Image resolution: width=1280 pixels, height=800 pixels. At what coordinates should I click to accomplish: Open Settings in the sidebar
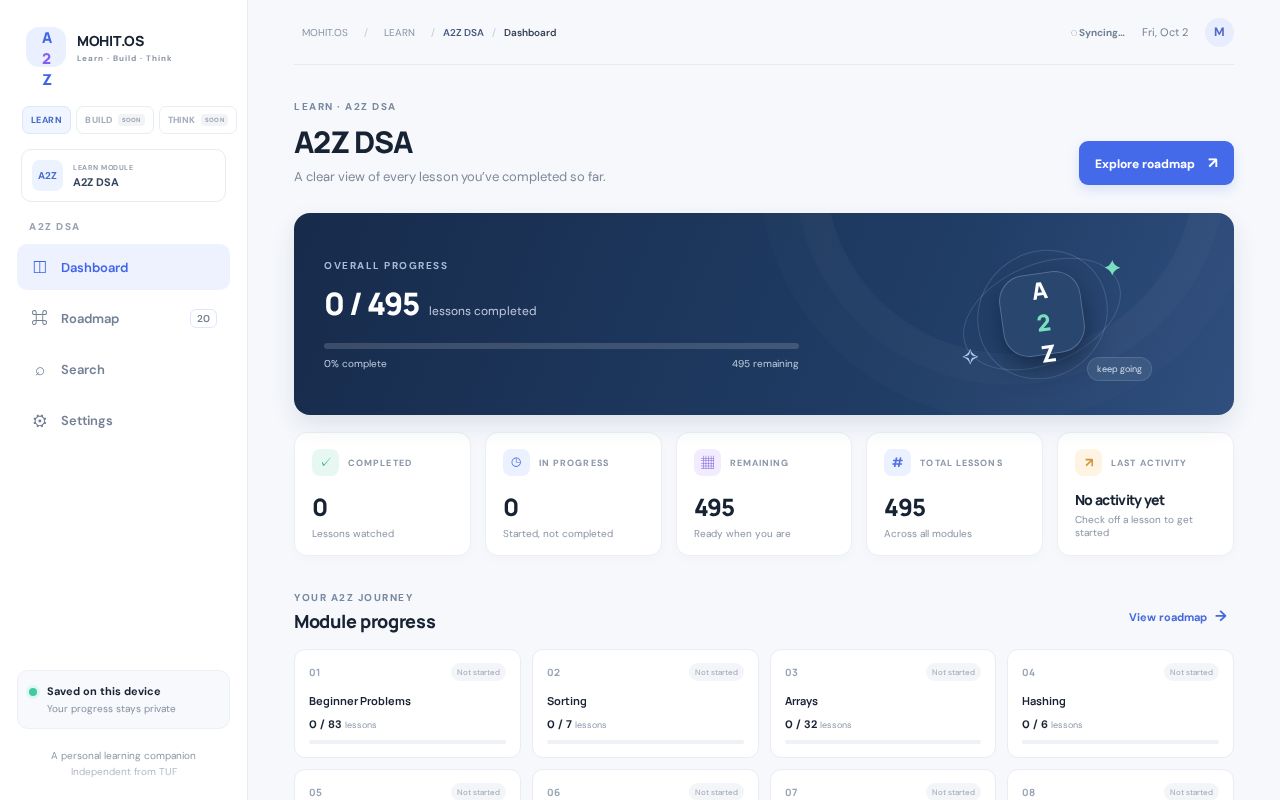123,421
